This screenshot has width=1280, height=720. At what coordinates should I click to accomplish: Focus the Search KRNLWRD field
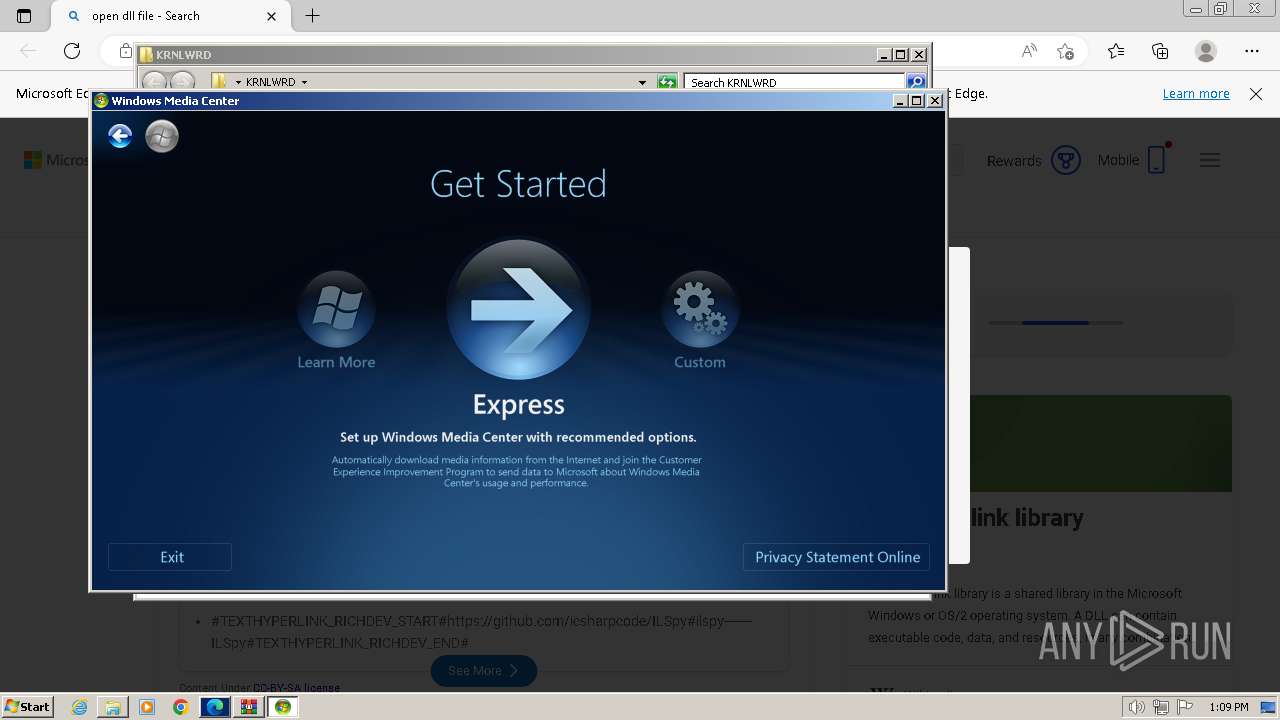(x=795, y=82)
